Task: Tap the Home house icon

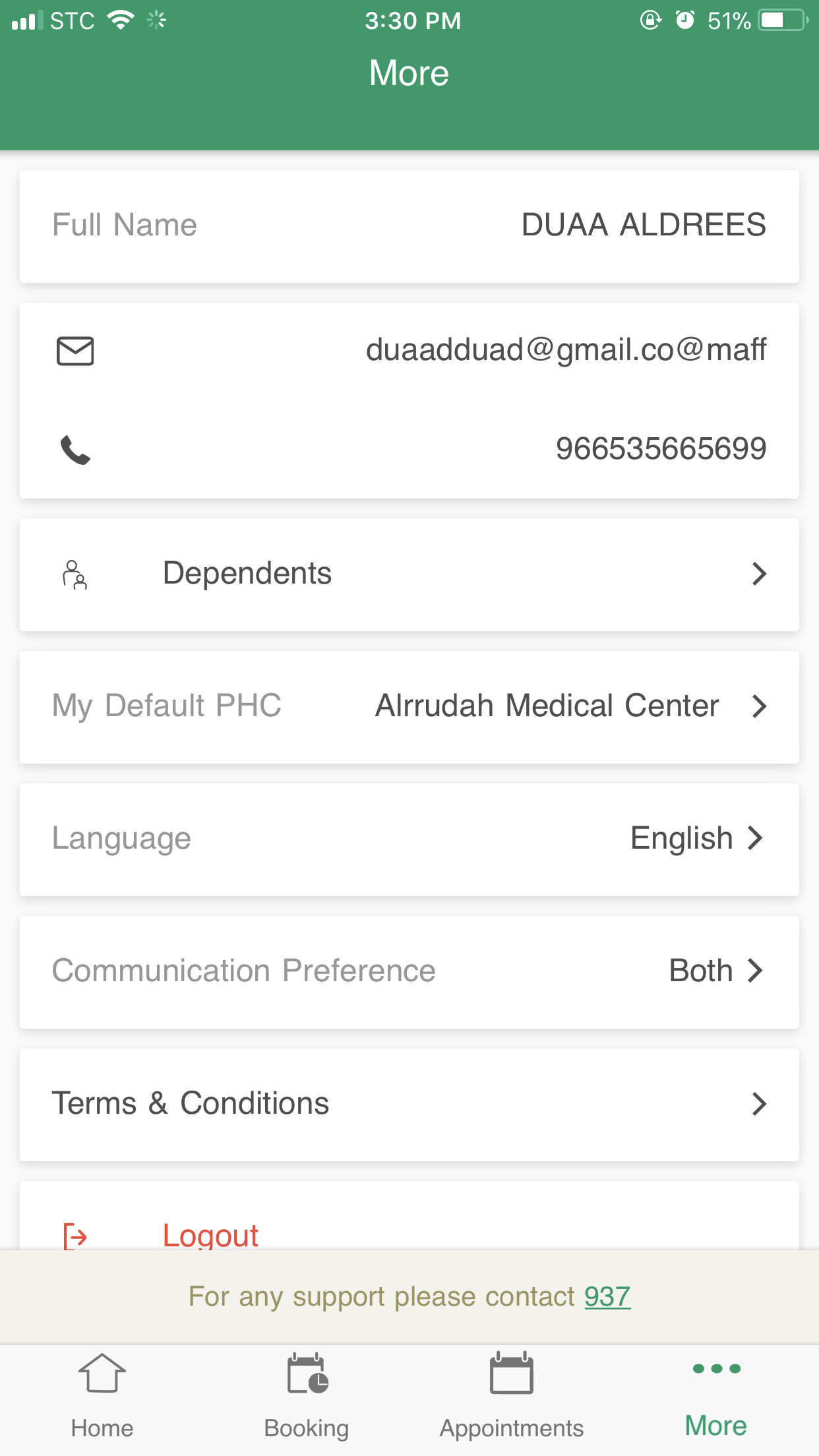Action: click(x=102, y=1374)
